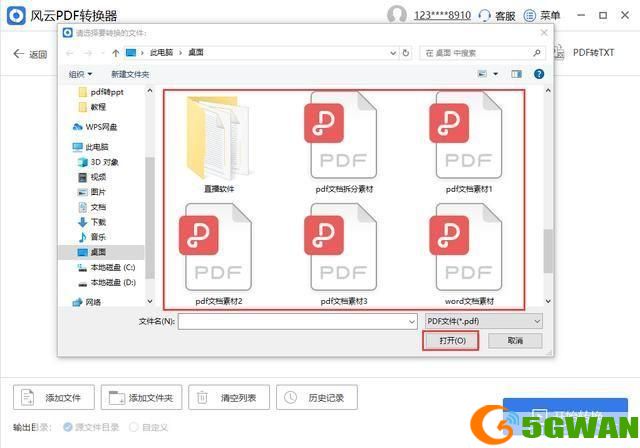Open the PDF文件(*.pdf) file type dropdown
The image size is (640, 448).
(x=484, y=322)
